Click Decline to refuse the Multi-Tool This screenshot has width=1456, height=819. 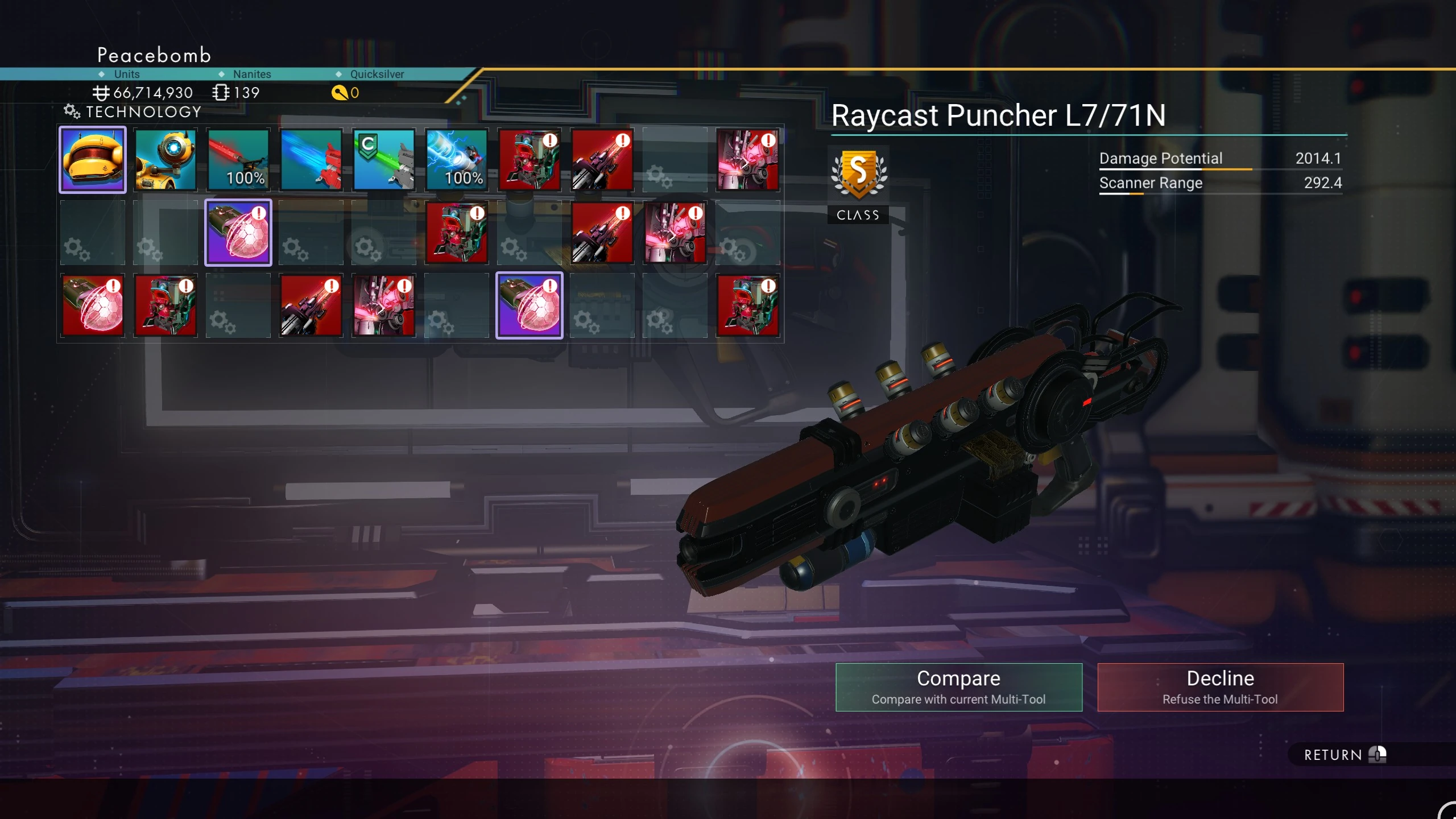[1221, 687]
